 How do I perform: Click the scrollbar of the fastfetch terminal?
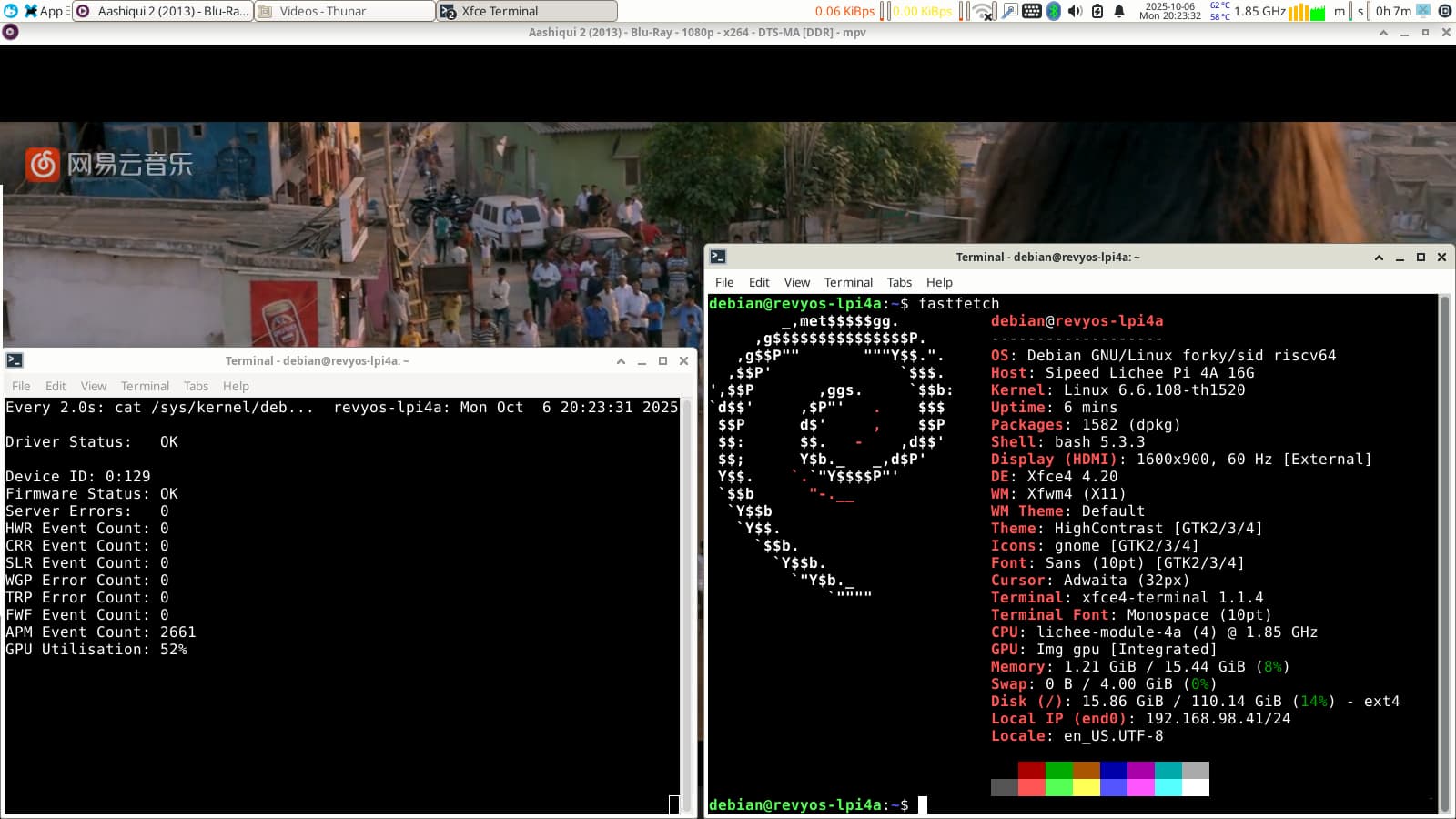[1444, 546]
